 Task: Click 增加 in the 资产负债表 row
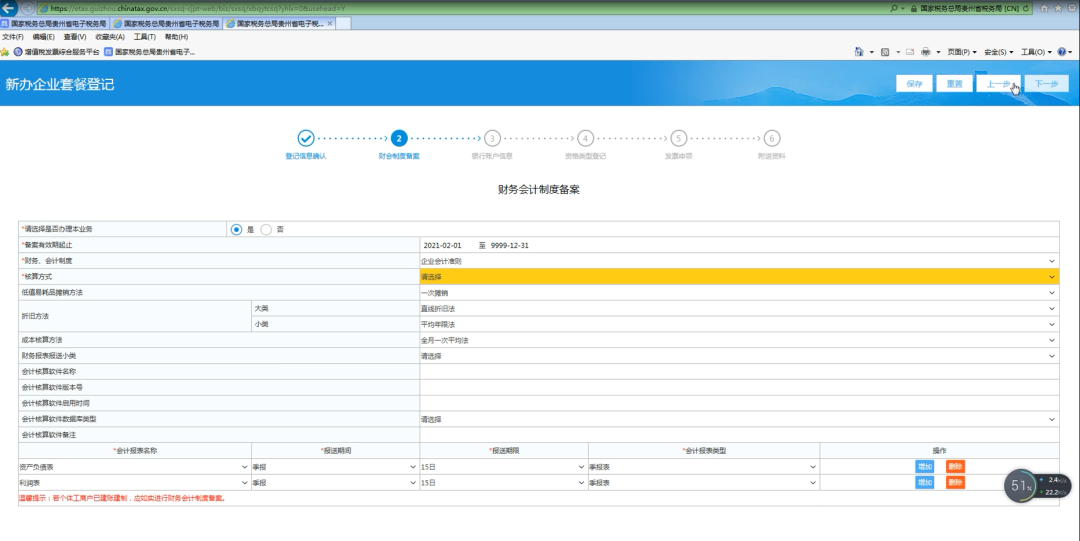(x=924, y=467)
